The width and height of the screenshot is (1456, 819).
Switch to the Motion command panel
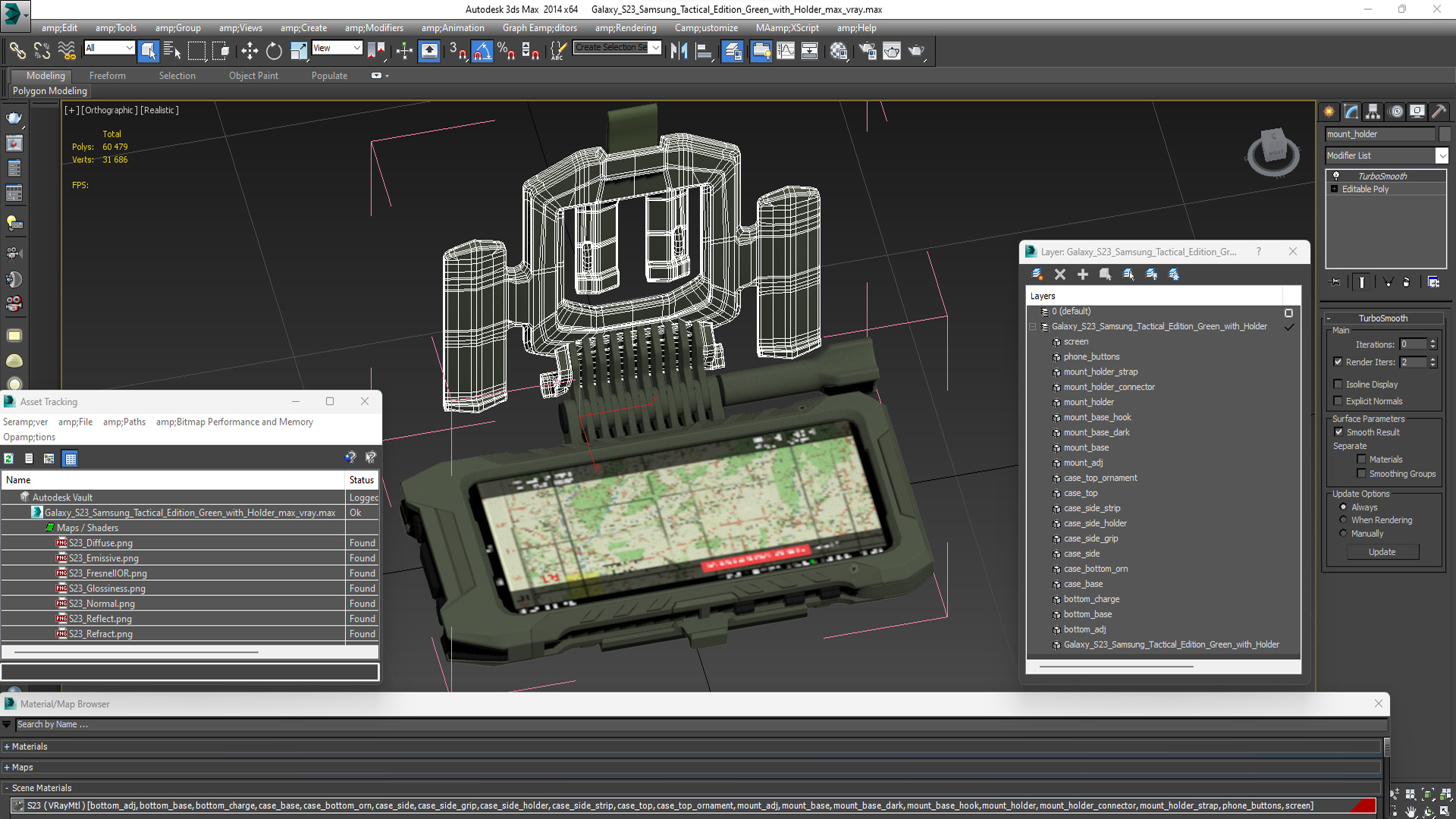tap(1396, 111)
